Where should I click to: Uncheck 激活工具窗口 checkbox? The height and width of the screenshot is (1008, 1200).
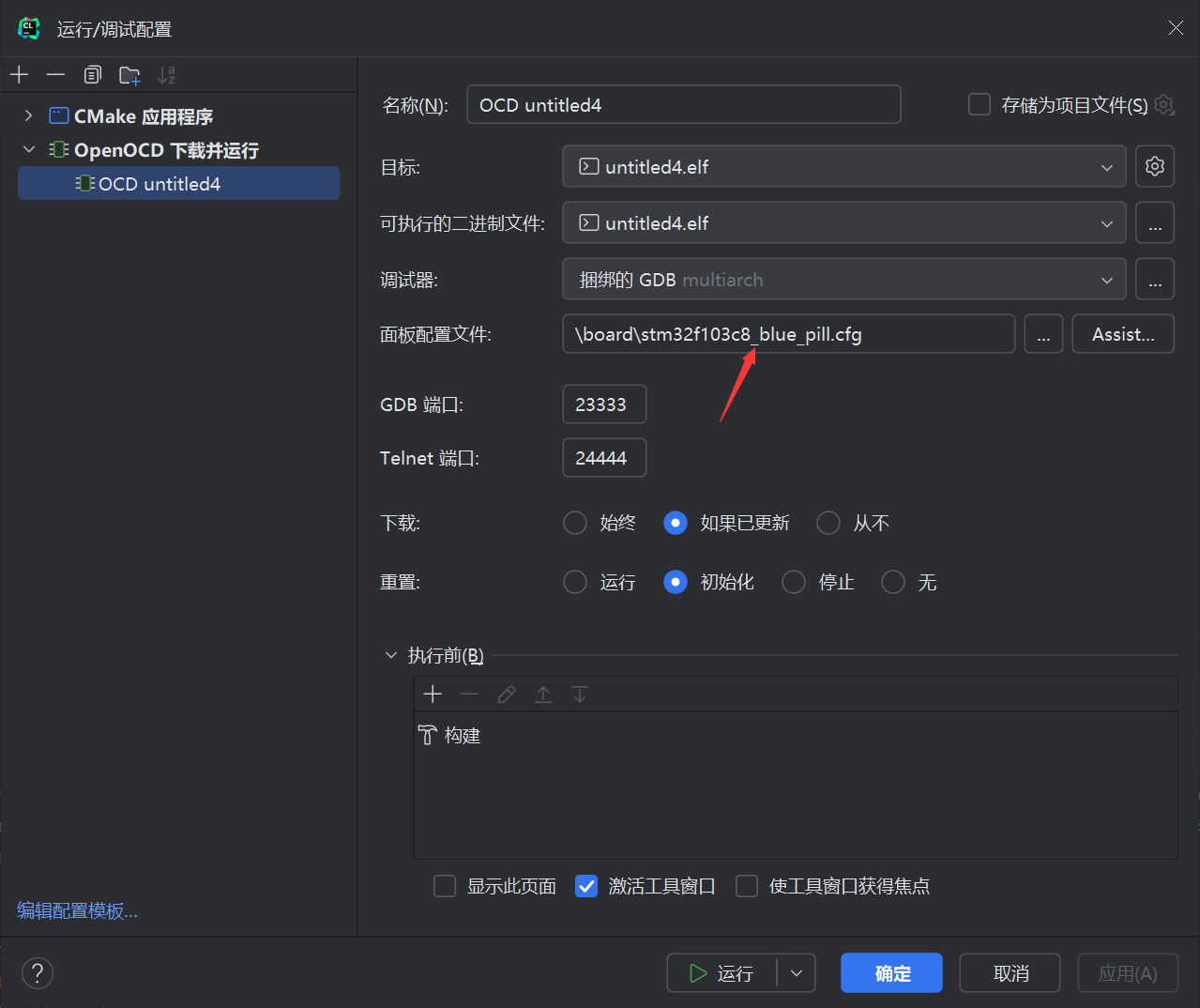[586, 886]
